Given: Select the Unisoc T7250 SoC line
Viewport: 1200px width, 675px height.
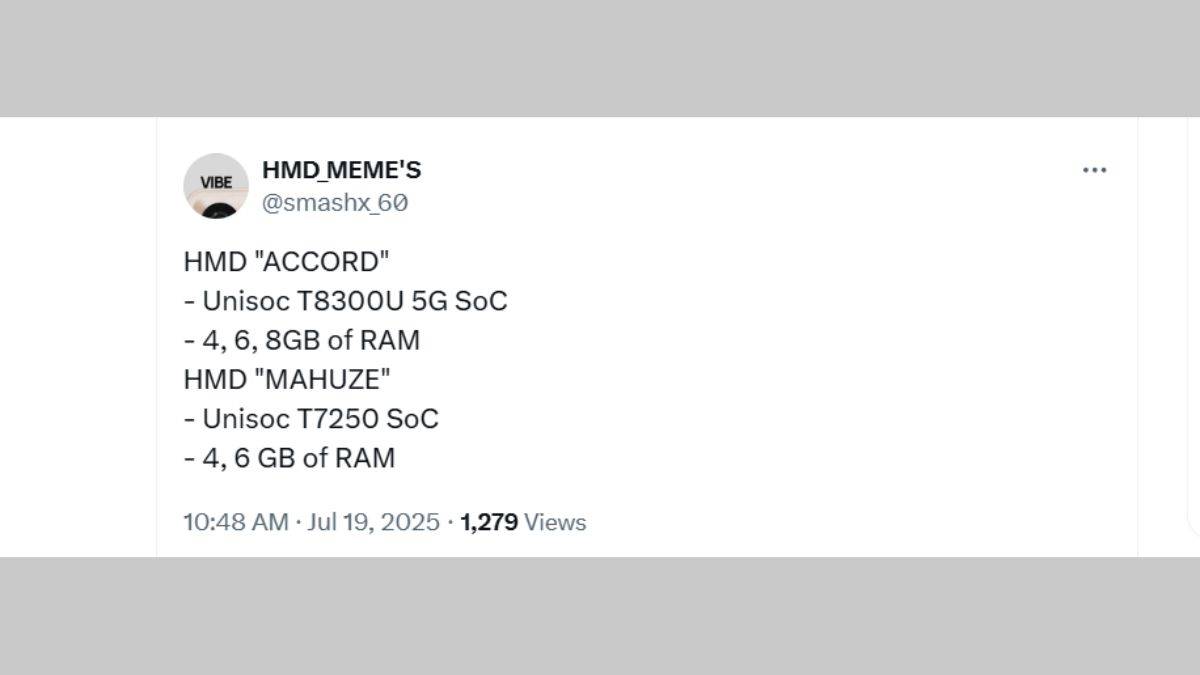Looking at the screenshot, I should (311, 419).
